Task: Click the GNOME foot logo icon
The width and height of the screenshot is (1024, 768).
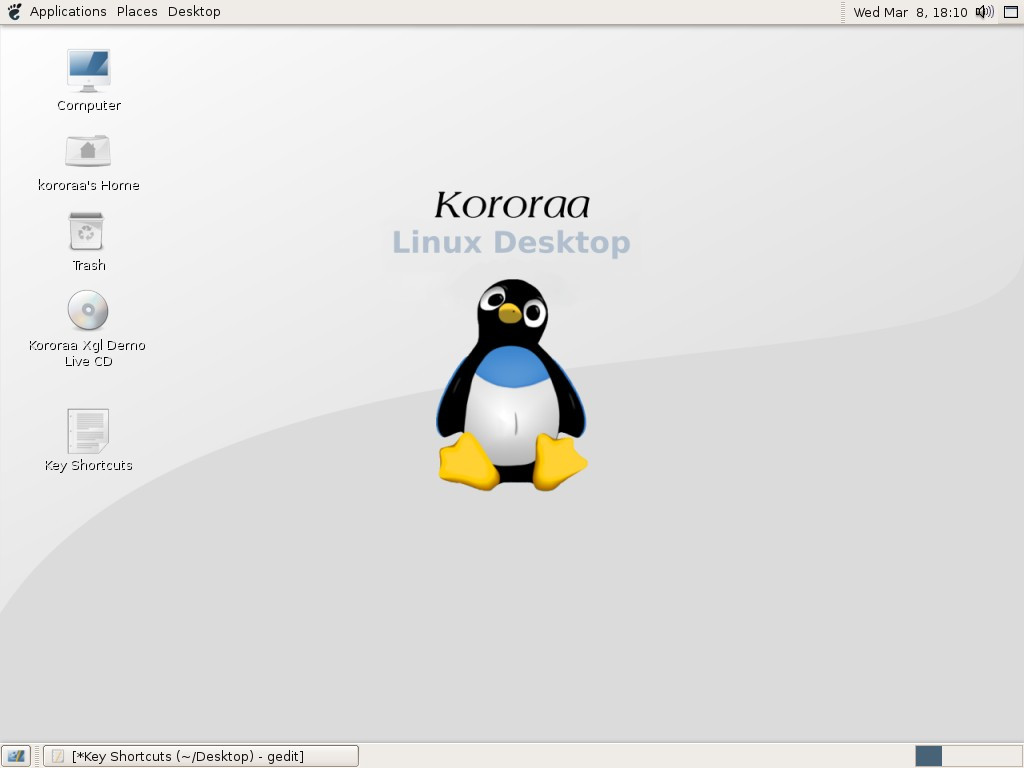Action: tap(14, 12)
